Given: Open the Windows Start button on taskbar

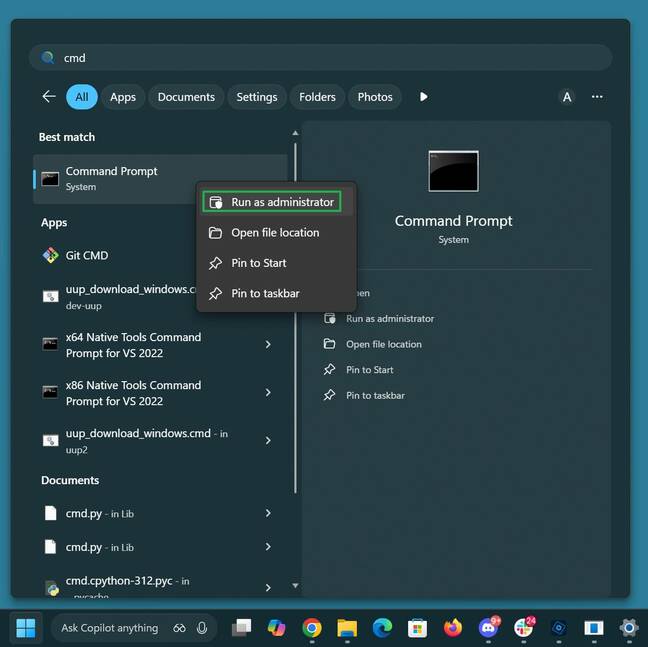Looking at the screenshot, I should tap(26, 628).
